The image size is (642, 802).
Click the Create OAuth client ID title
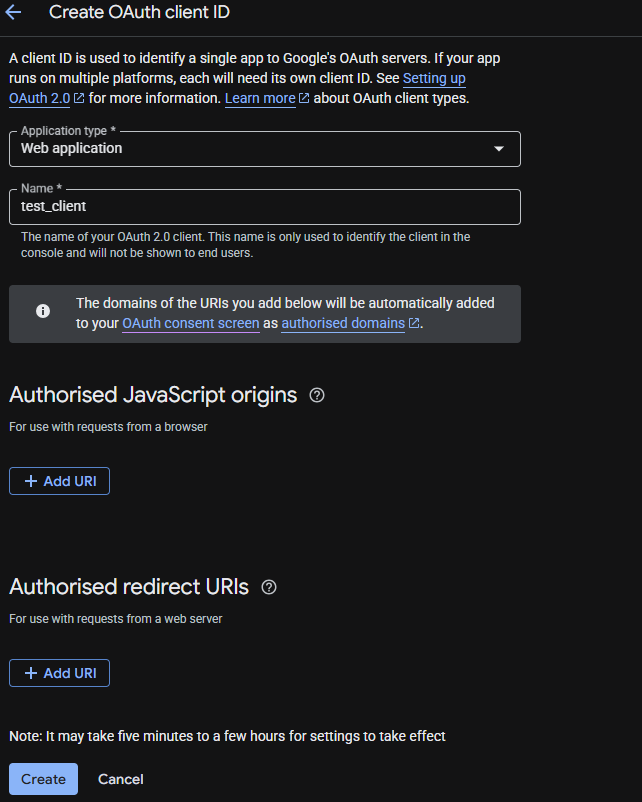point(139,12)
